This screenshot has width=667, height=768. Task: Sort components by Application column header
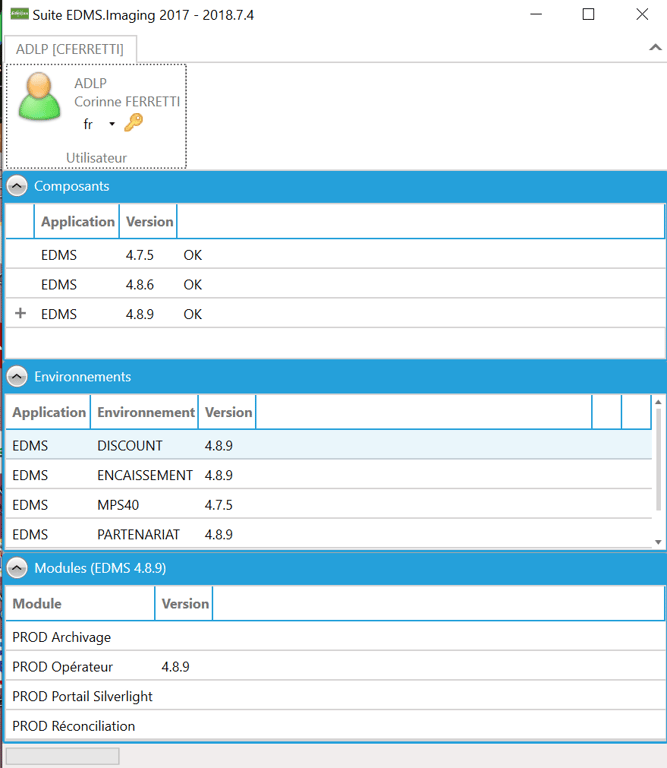(77, 222)
